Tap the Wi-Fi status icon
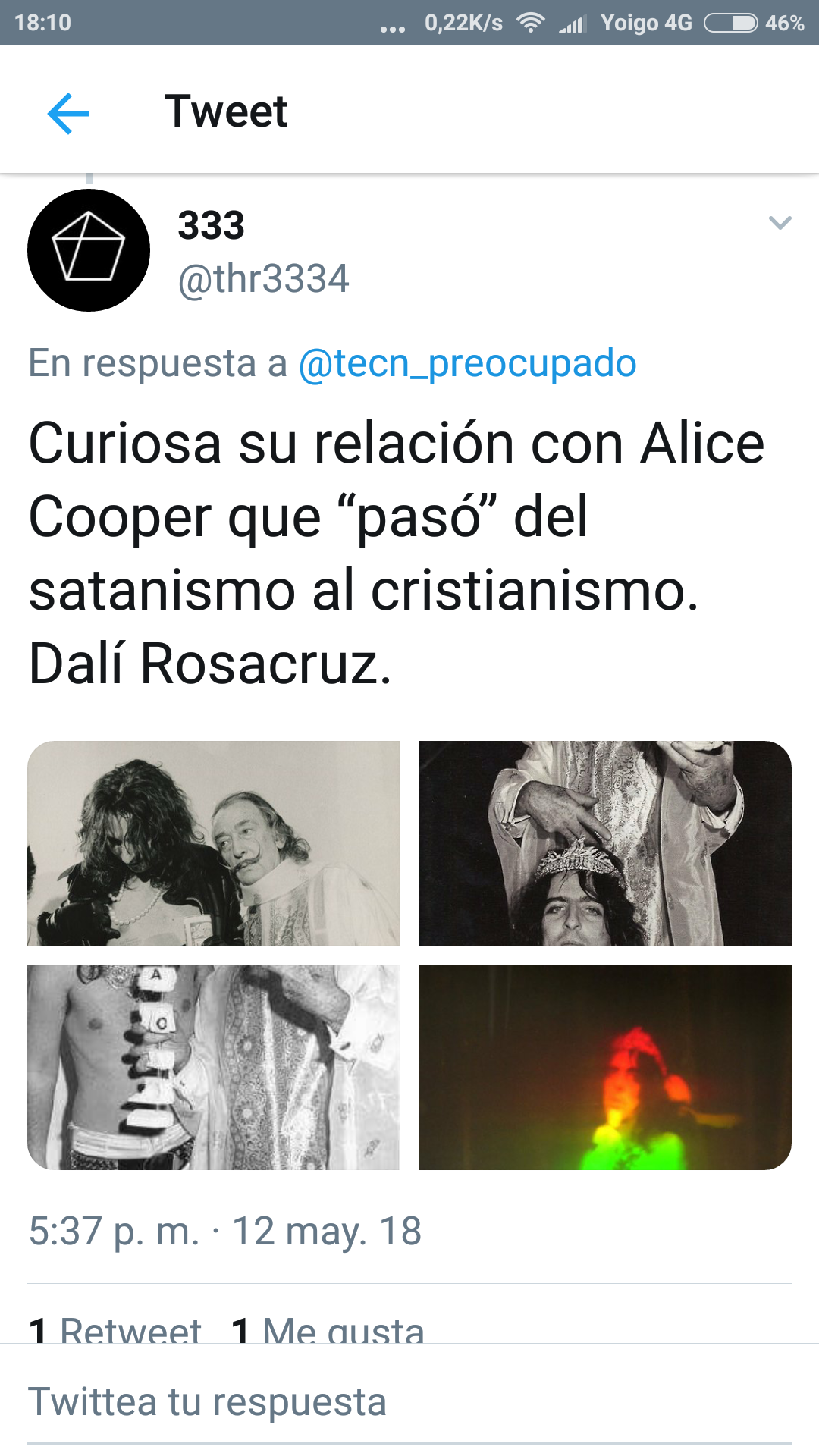Image resolution: width=819 pixels, height=1456 pixels. [530, 23]
